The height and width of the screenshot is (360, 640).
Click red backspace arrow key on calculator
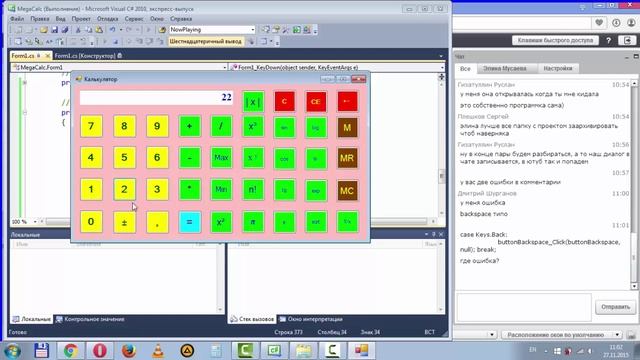pos(347,101)
